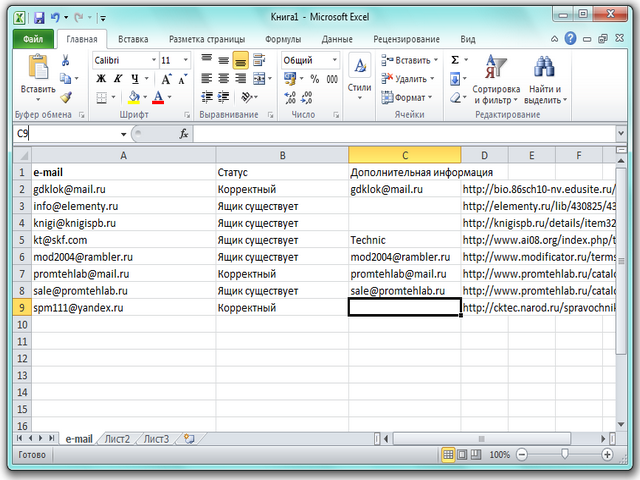Viewport: 640px width, 480px height.
Task: Switch to the Вставка ribbon tab
Action: point(133,40)
